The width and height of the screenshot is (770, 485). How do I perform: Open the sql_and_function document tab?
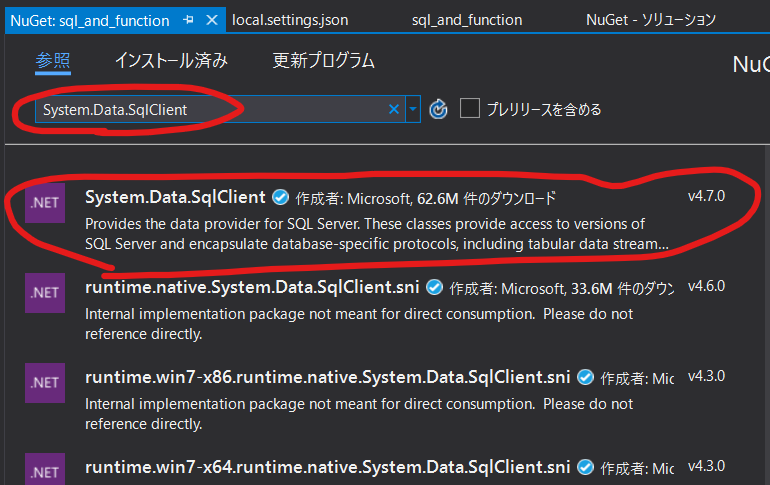pyautogui.click(x=467, y=20)
